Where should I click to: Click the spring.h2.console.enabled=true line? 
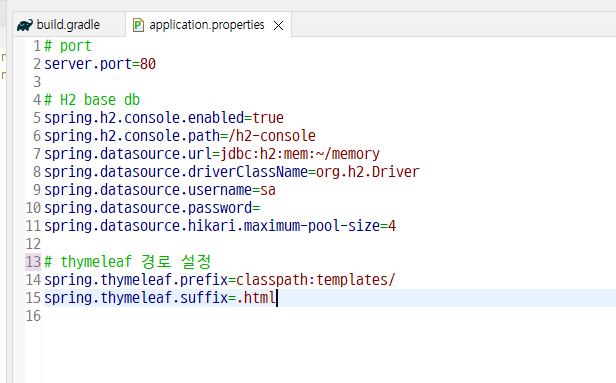tap(164, 118)
